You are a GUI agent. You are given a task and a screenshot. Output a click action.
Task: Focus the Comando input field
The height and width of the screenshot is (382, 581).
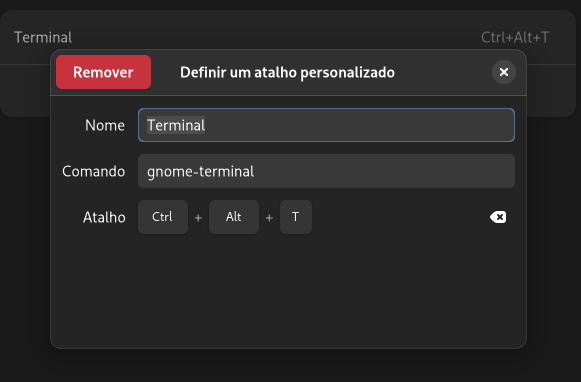point(326,171)
